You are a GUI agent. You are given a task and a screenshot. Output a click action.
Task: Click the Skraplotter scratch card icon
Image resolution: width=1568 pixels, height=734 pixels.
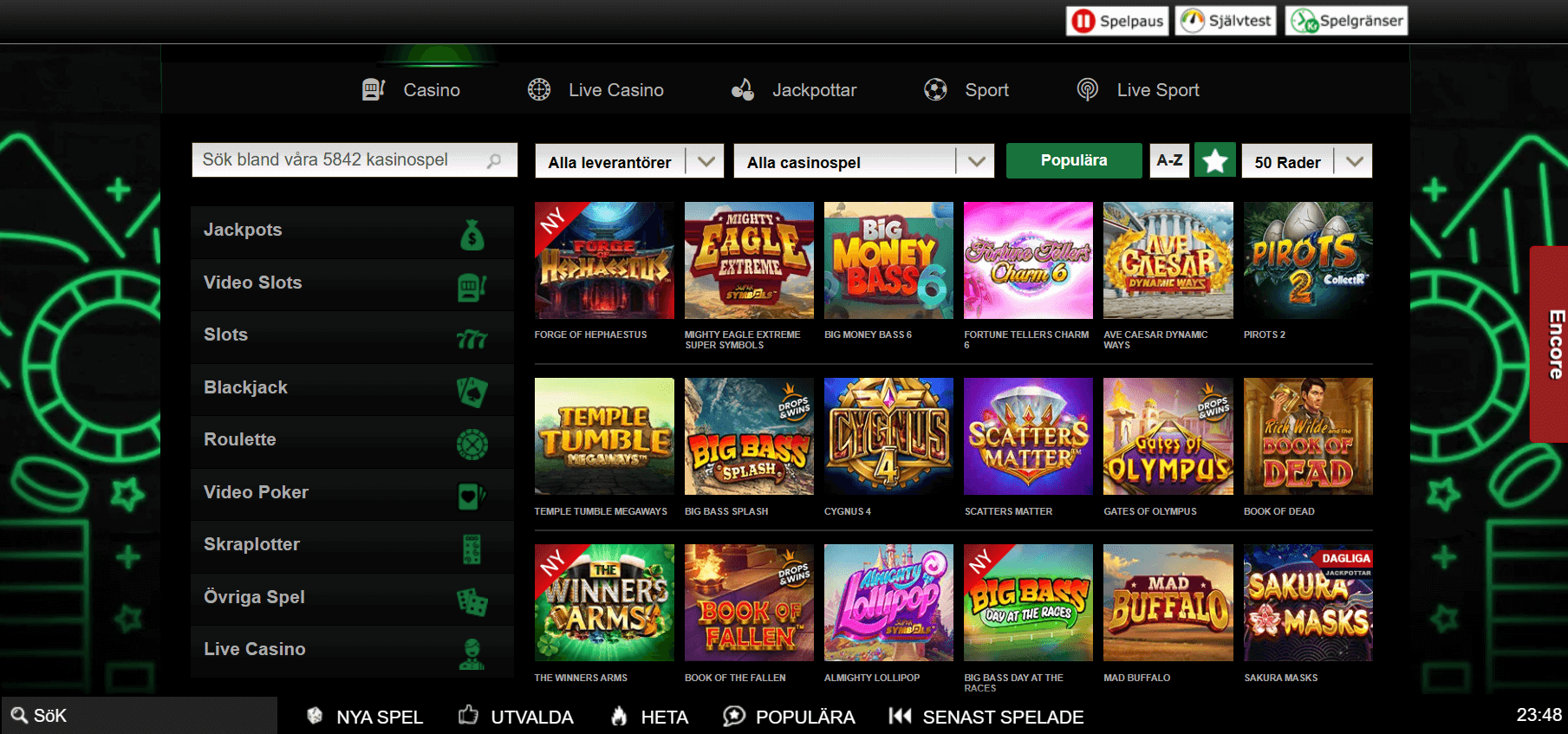(x=472, y=549)
